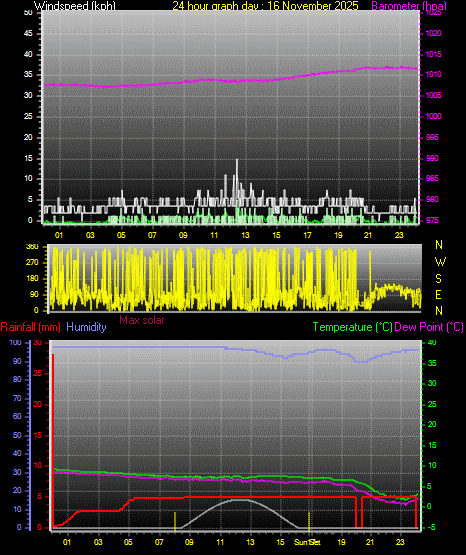Select the 990 barometer axis value
Image resolution: width=466 pixels, height=555 pixels.
(432, 158)
